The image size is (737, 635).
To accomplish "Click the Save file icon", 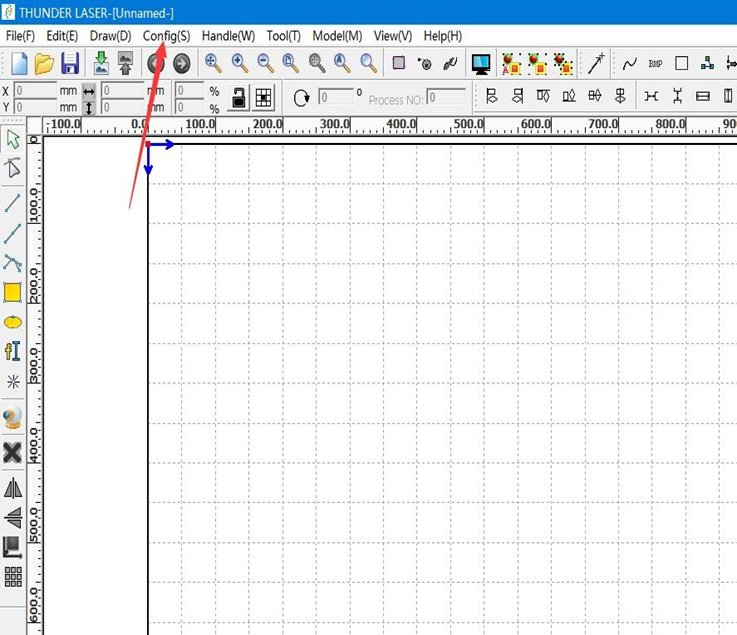I will click(x=70, y=64).
